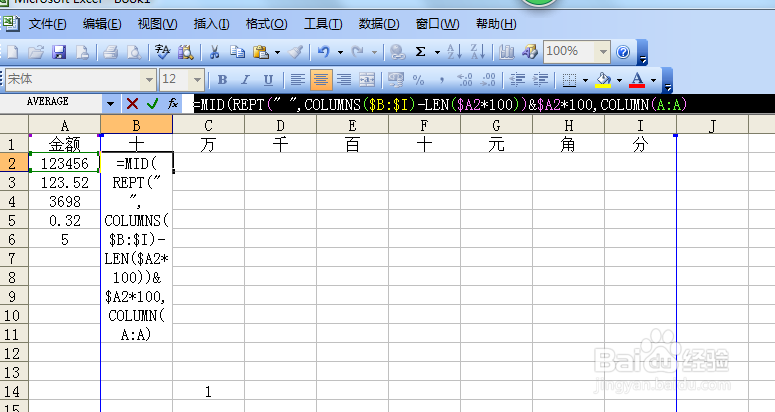Open file with the Open folder icon

36,52
